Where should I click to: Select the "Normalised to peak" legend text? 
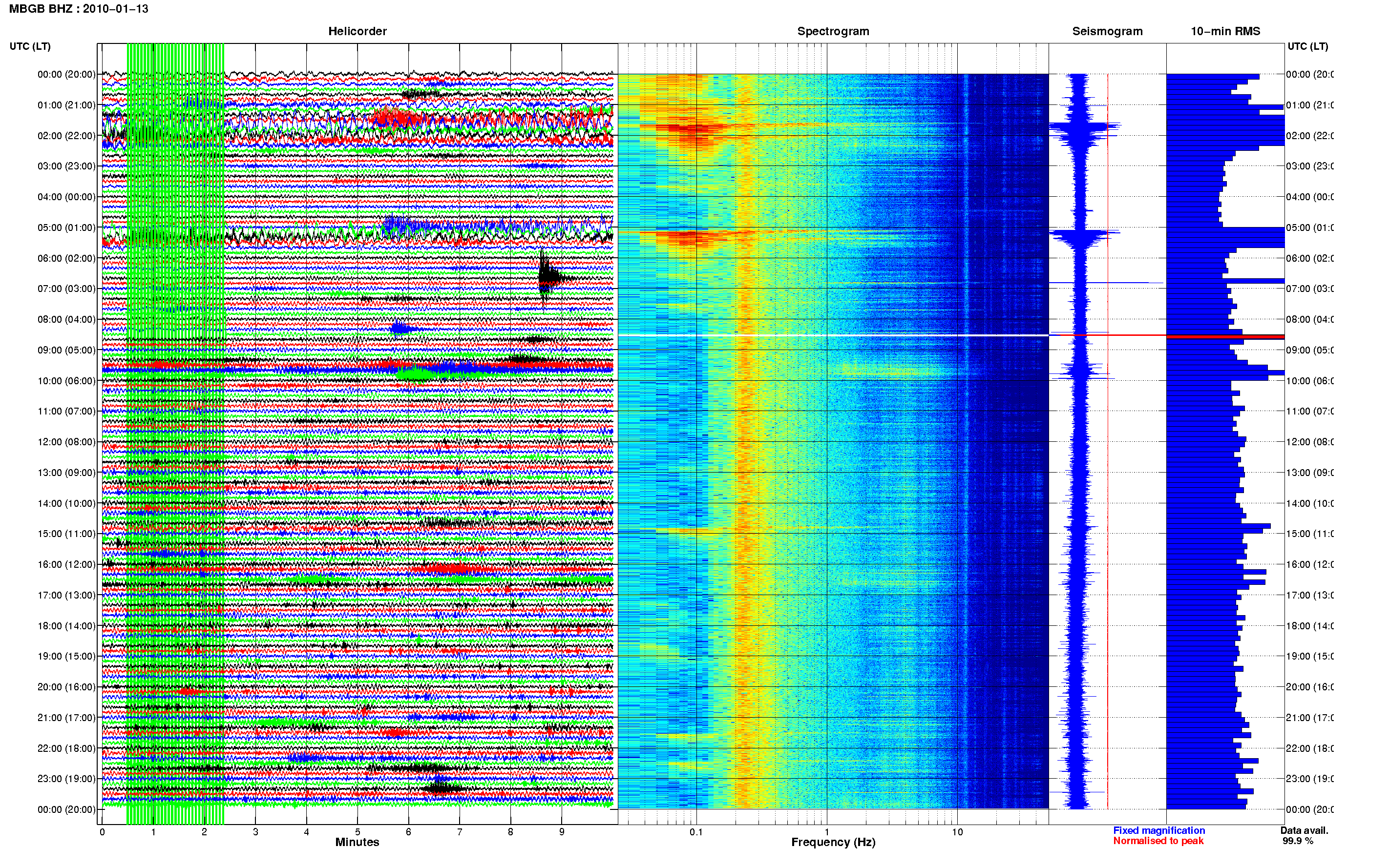tap(1158, 841)
